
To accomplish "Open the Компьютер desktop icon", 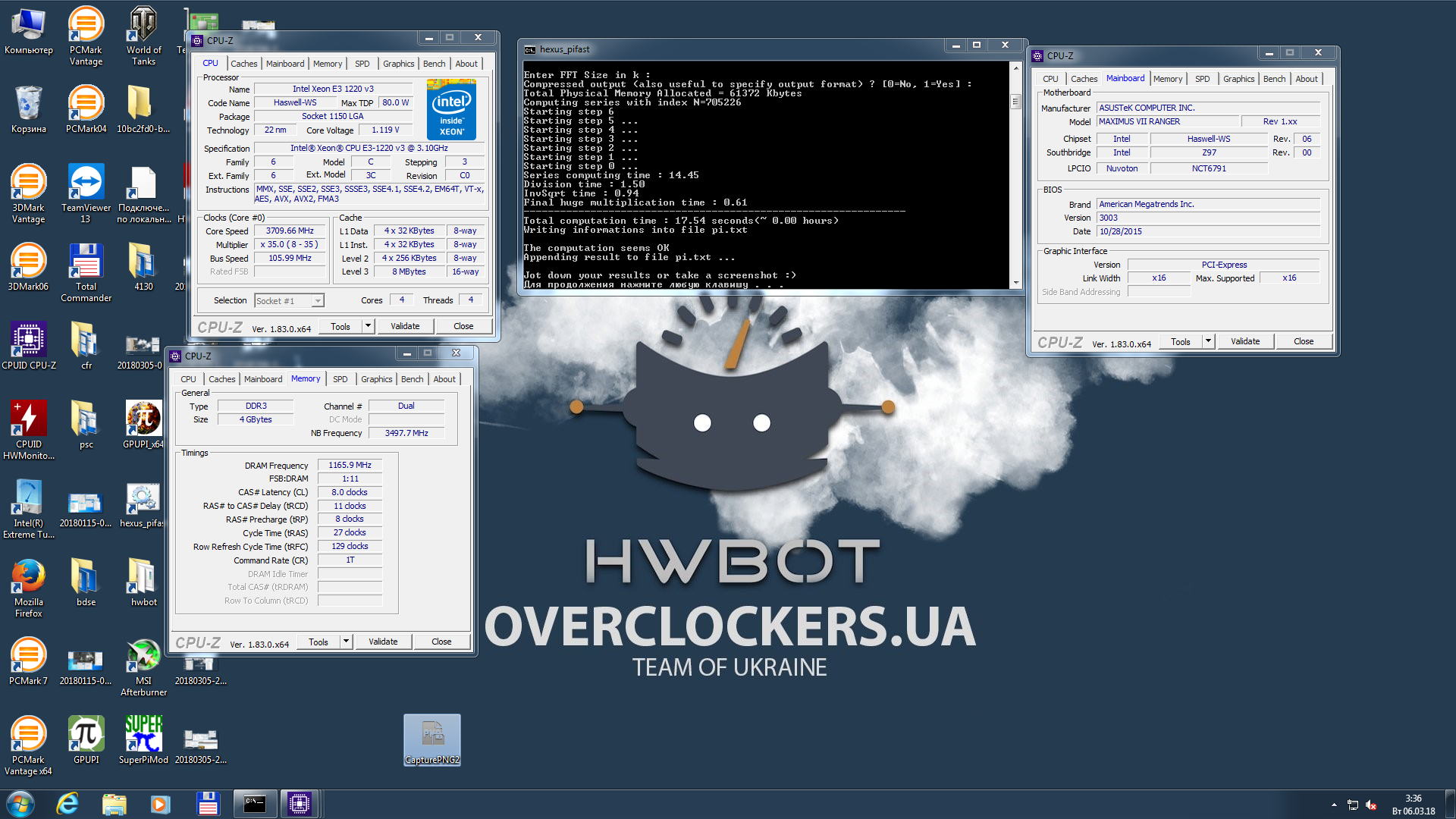I will click(28, 30).
